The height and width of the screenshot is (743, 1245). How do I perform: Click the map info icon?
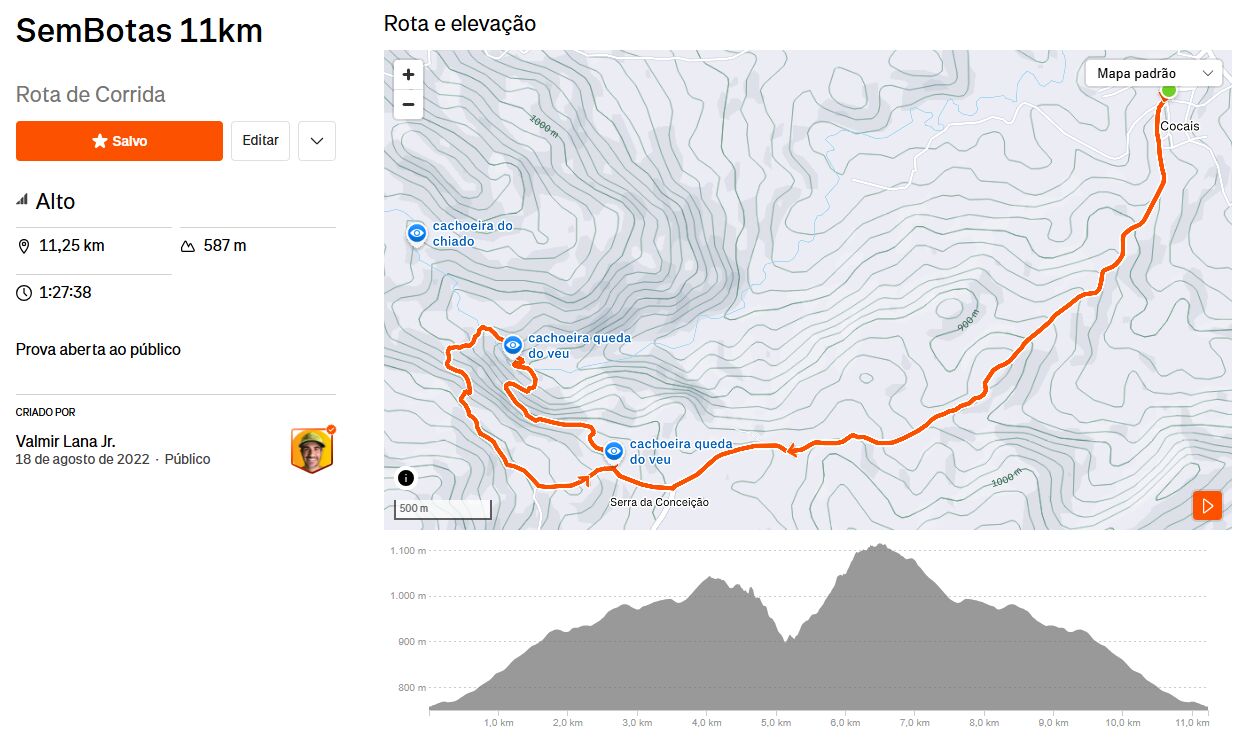pyautogui.click(x=406, y=477)
